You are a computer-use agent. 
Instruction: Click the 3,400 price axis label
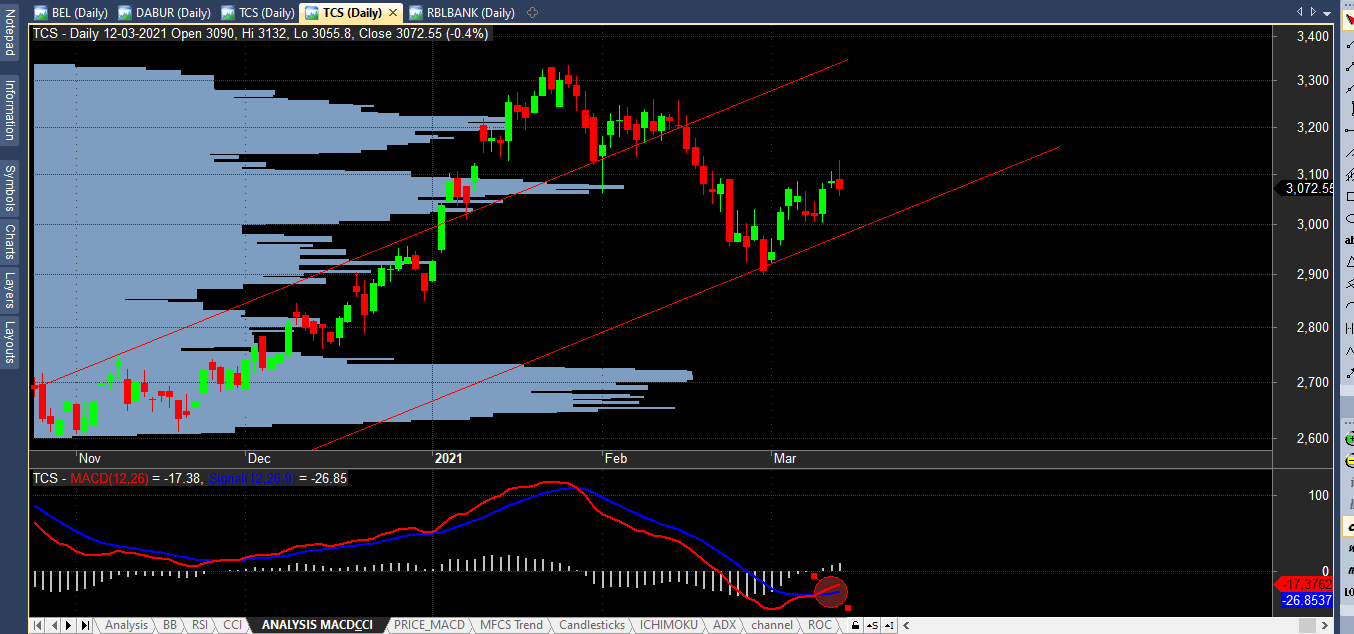[1312, 36]
